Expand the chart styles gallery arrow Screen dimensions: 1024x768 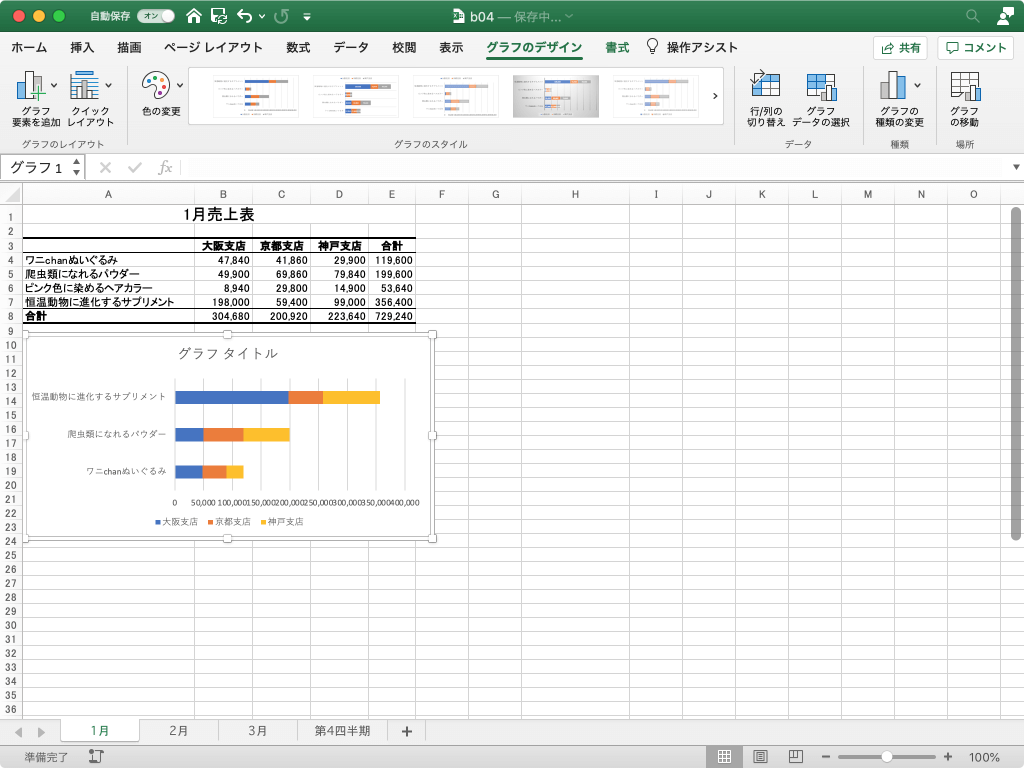[x=715, y=96]
